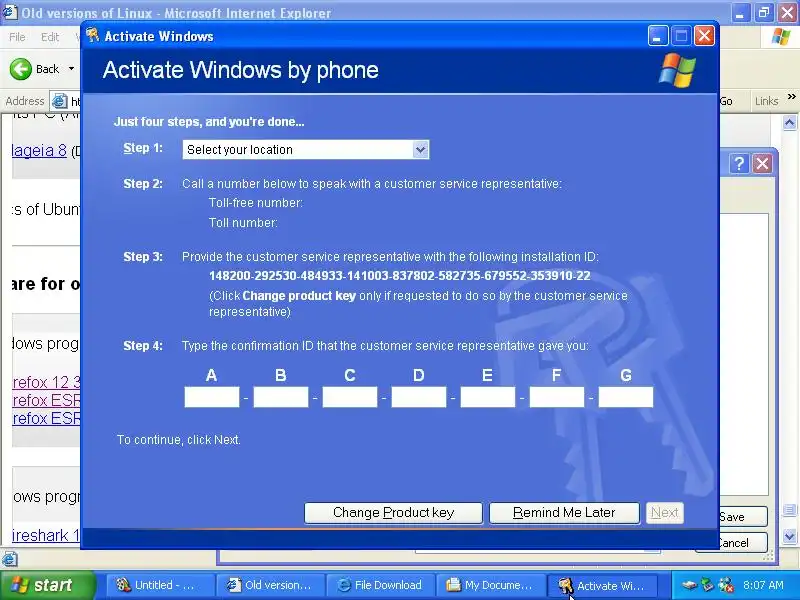Click the Activate Windows taskbar item
Viewport: 800px width, 600px height.
(x=603, y=585)
